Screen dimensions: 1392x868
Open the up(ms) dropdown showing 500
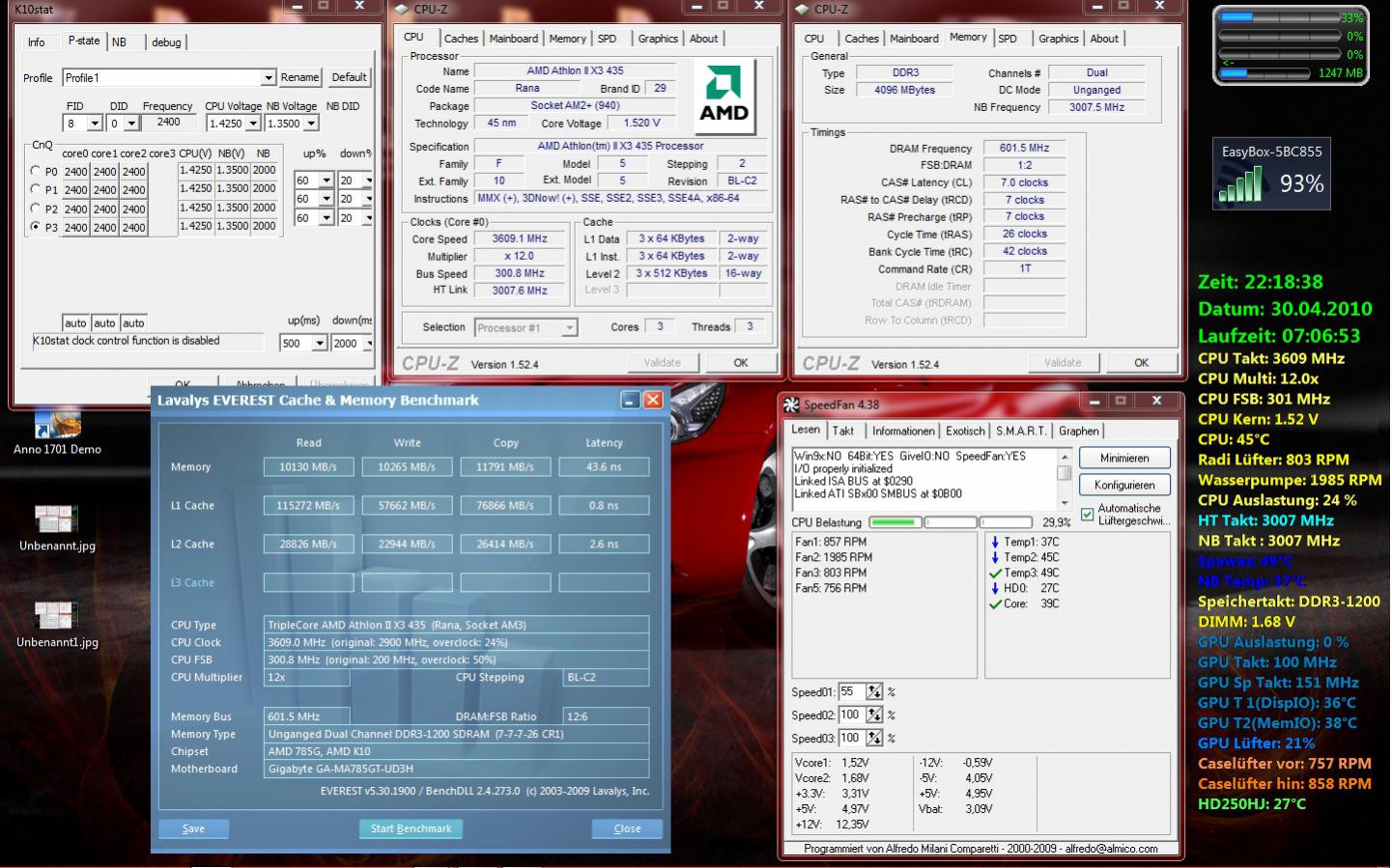point(320,344)
